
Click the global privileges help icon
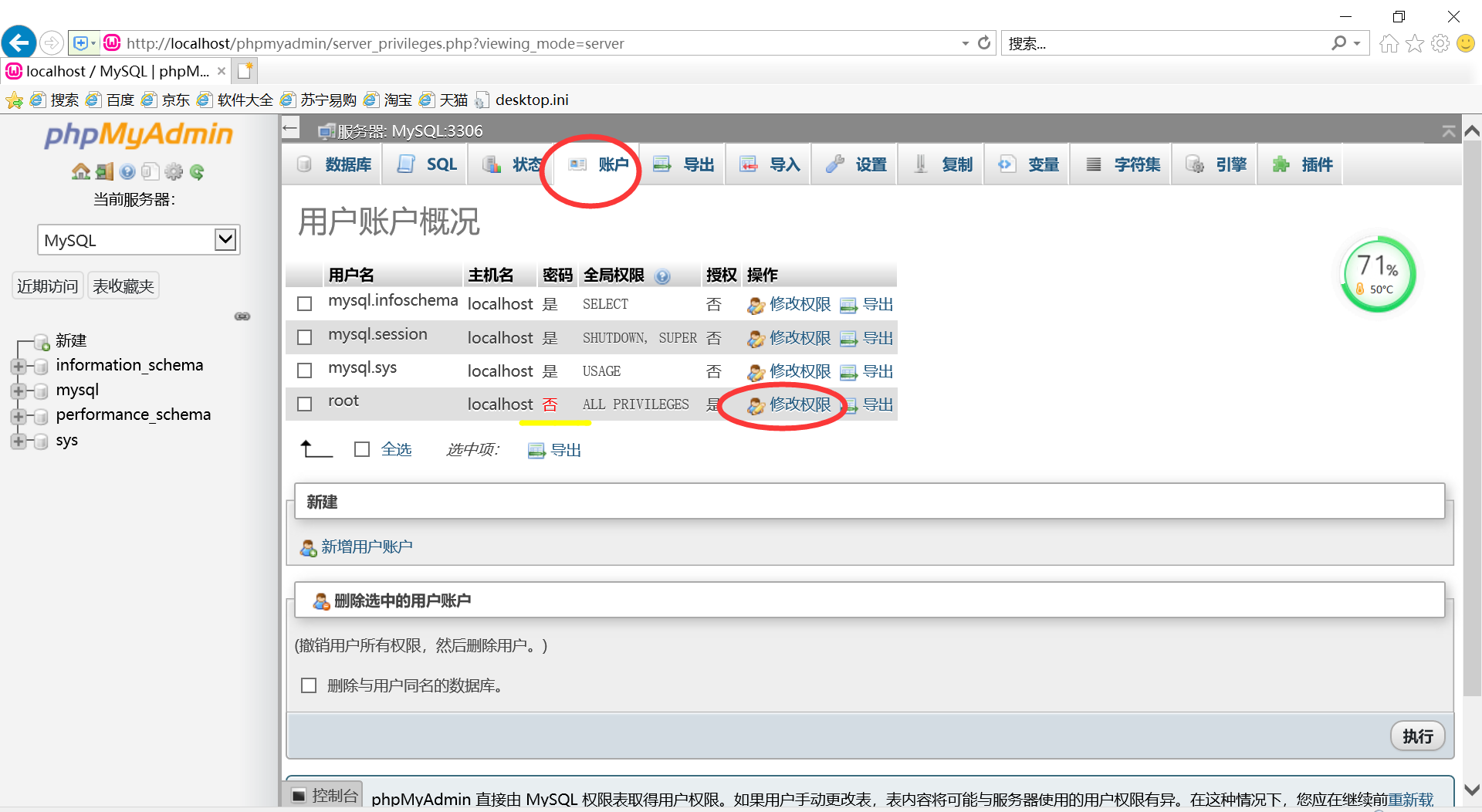click(x=662, y=276)
